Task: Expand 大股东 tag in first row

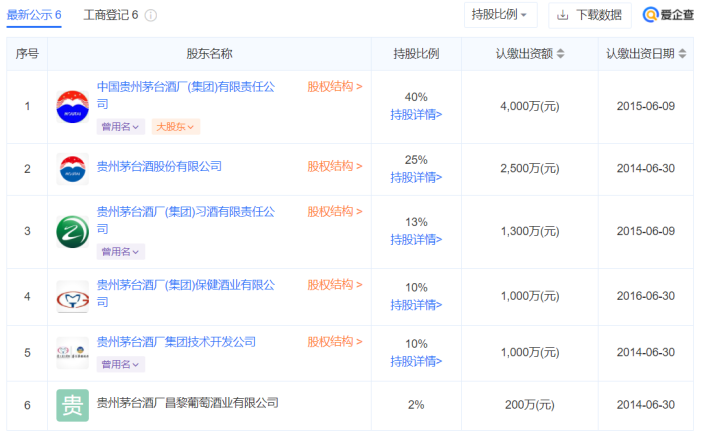Action: [175, 127]
